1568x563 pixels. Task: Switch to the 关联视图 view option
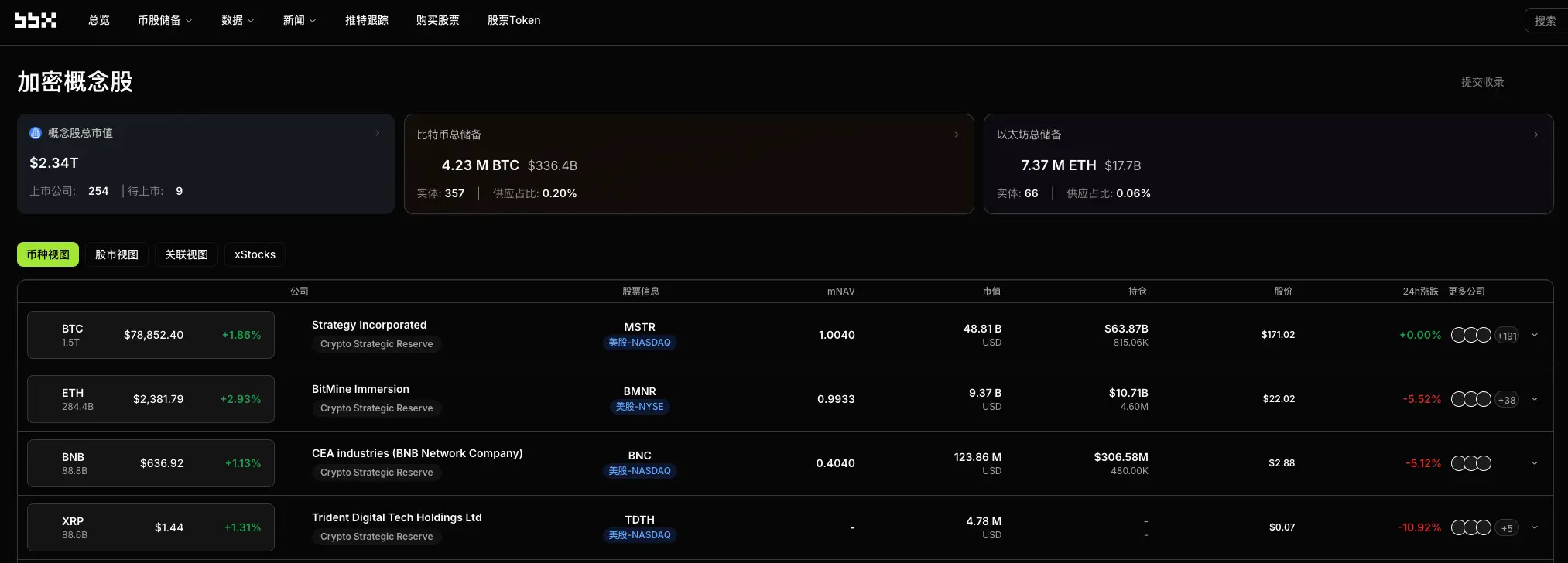click(186, 254)
